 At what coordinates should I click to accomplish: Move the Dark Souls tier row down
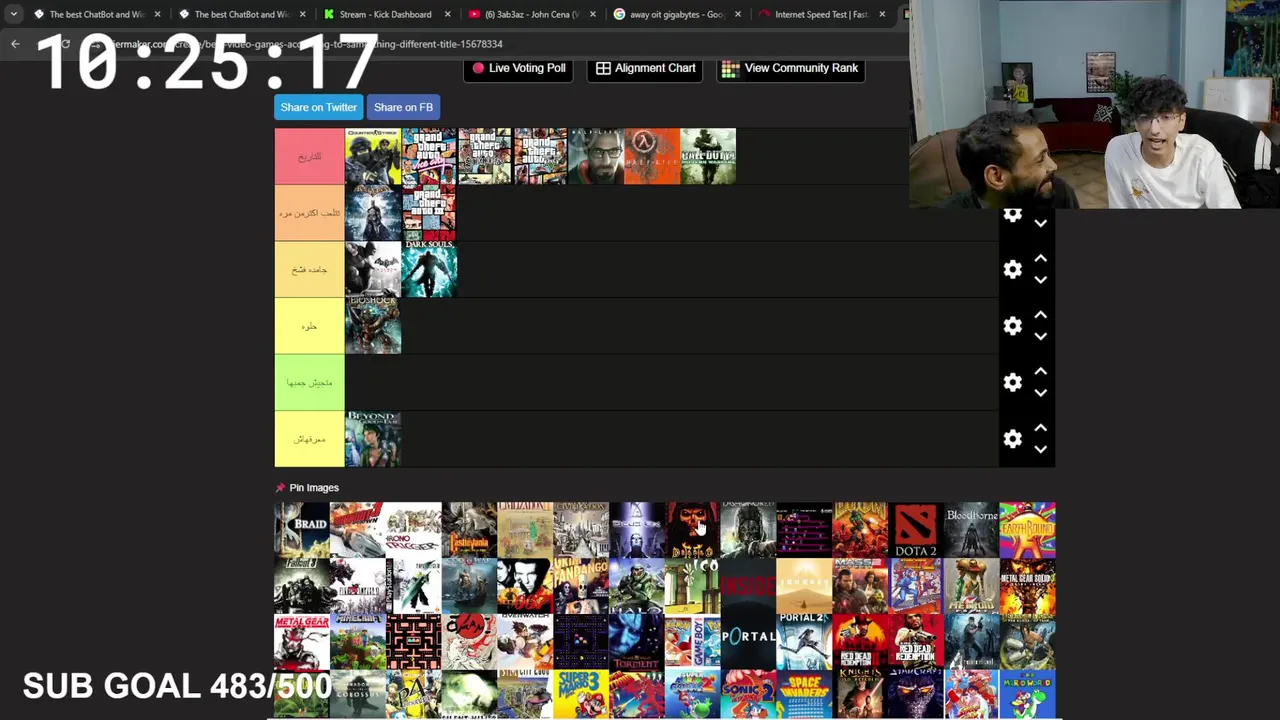tap(1040, 280)
